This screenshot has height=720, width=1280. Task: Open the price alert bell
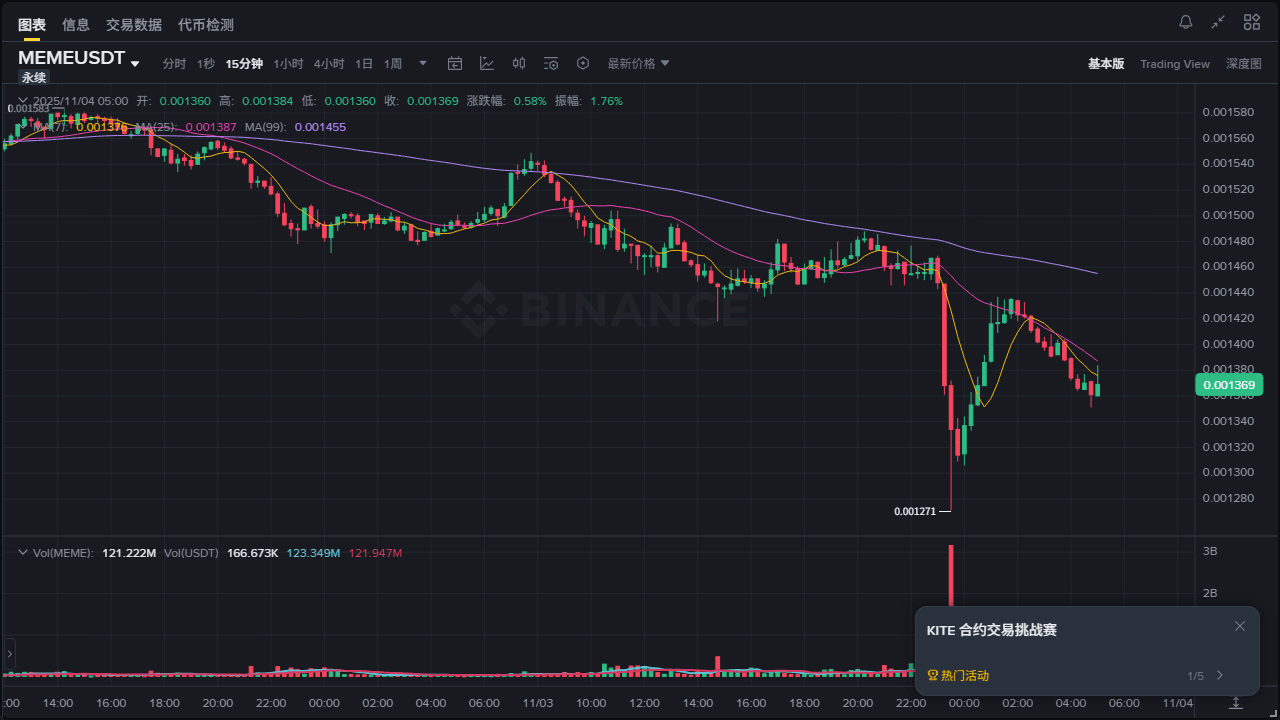[x=1186, y=22]
